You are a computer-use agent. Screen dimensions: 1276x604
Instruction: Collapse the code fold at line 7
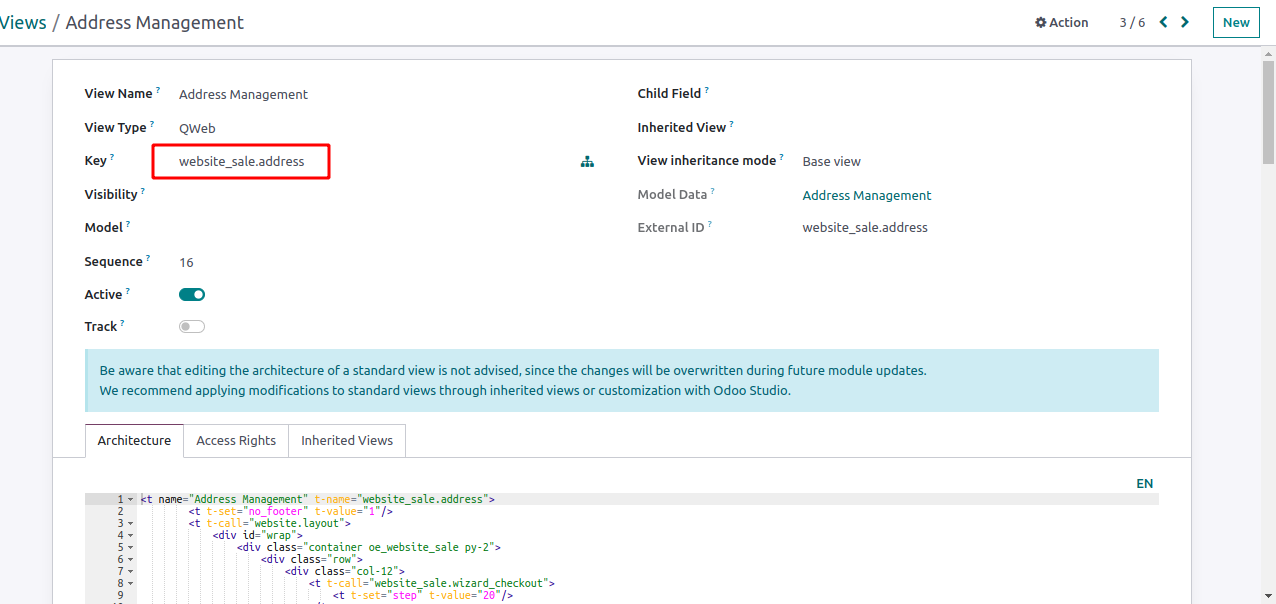(131, 571)
